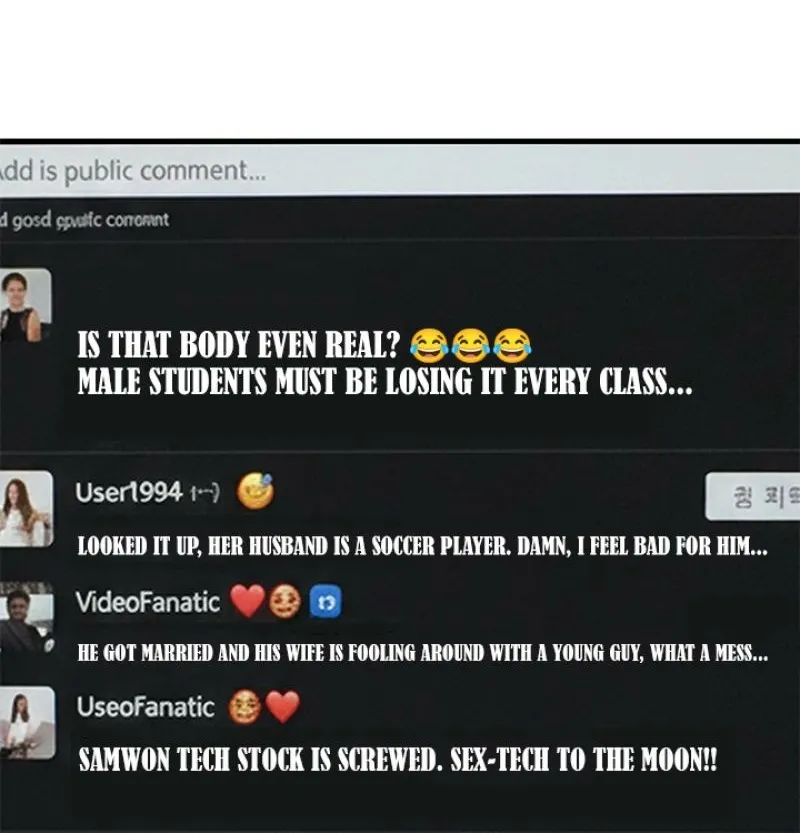Click the red heart next to VideoFanatic
Viewport: 800px width, 833px height.
[x=247, y=601]
